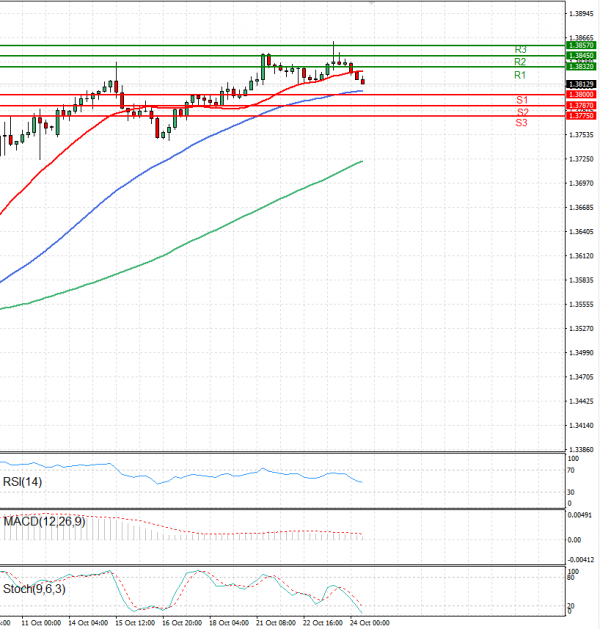600x629 pixels.
Task: Select the red 1.37870 price tag
Action: click(x=581, y=106)
